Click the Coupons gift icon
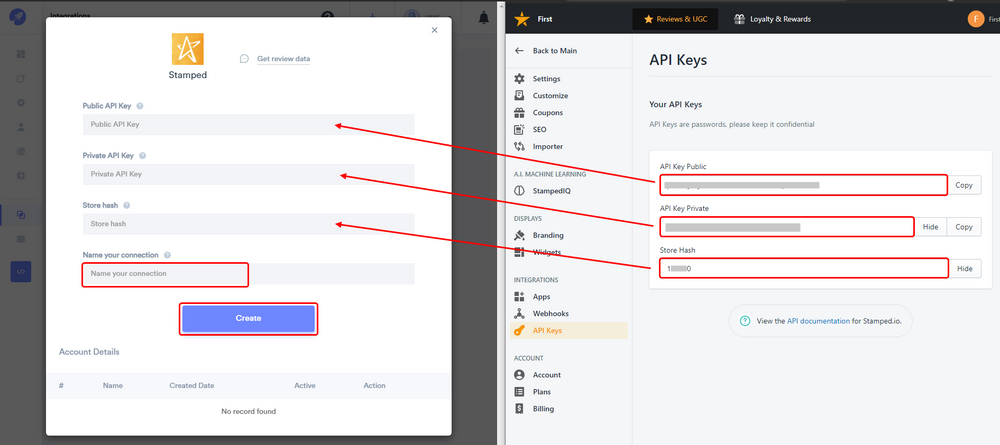The height and width of the screenshot is (445, 1000). 519,113
